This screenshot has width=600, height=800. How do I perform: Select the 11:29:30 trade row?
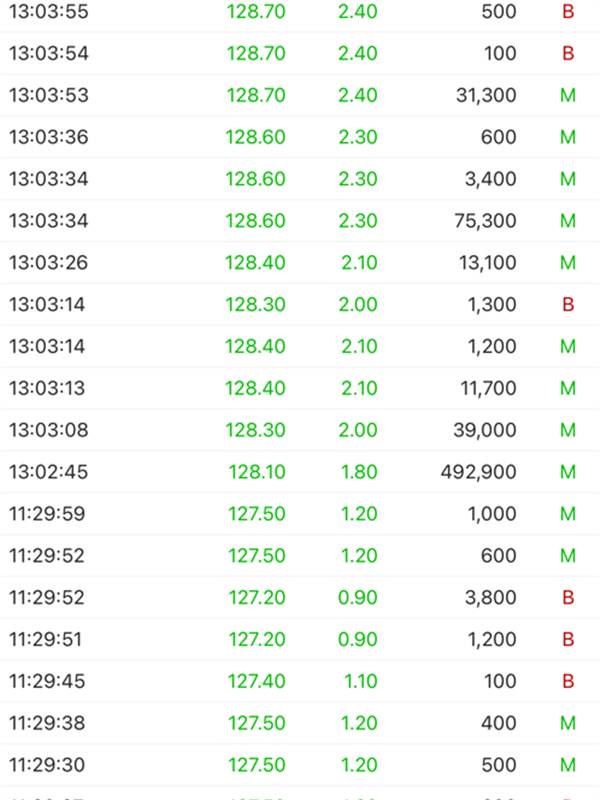300,764
